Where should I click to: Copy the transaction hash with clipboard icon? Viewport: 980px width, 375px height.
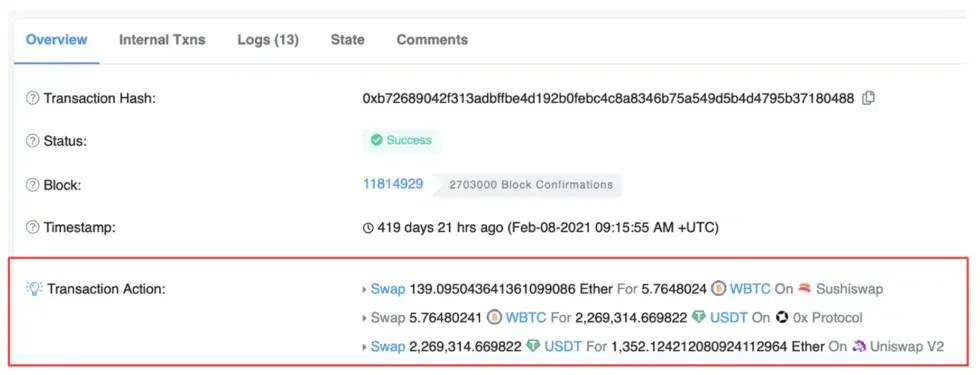pos(868,98)
